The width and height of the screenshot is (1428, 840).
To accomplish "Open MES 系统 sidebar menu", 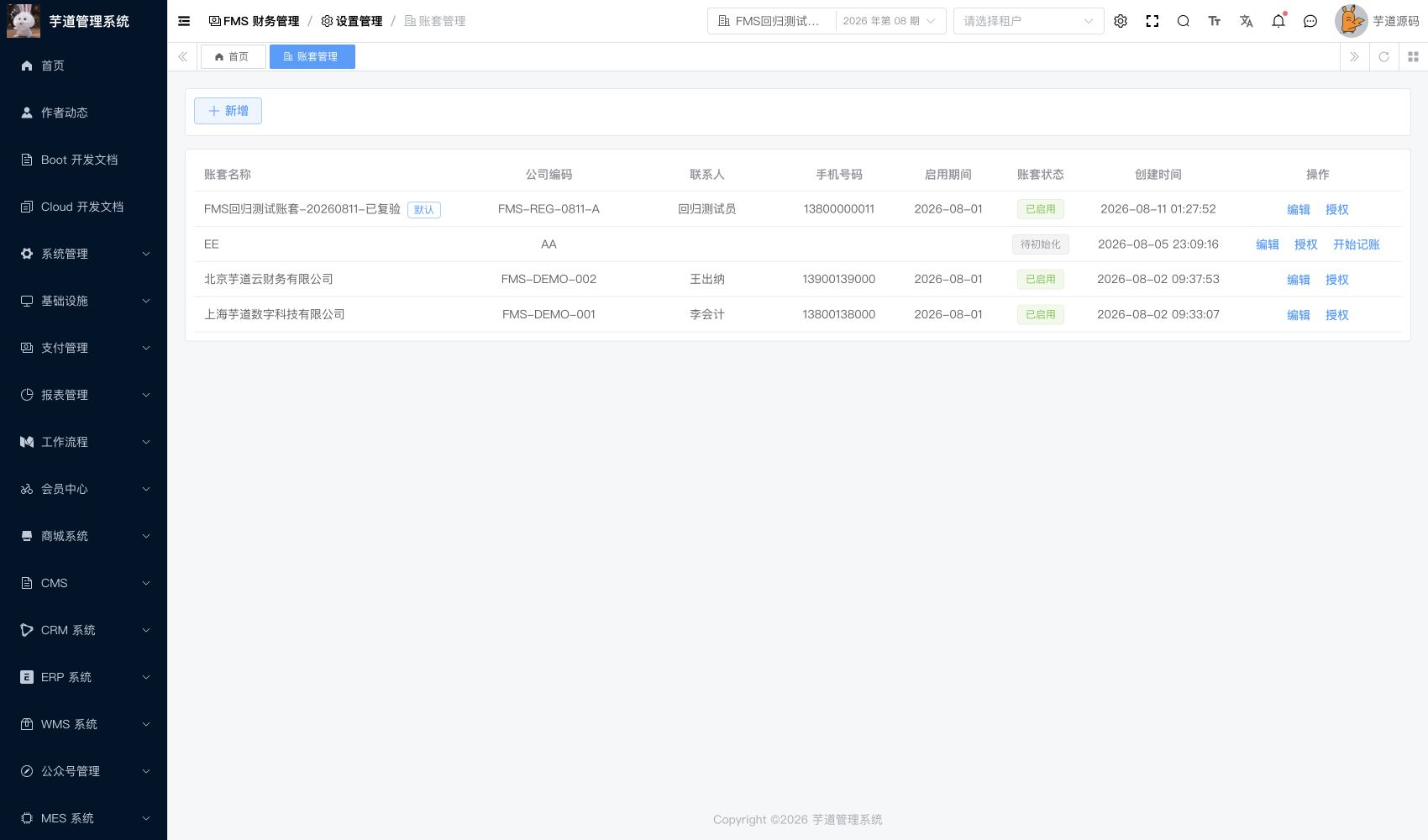I will tap(83, 818).
